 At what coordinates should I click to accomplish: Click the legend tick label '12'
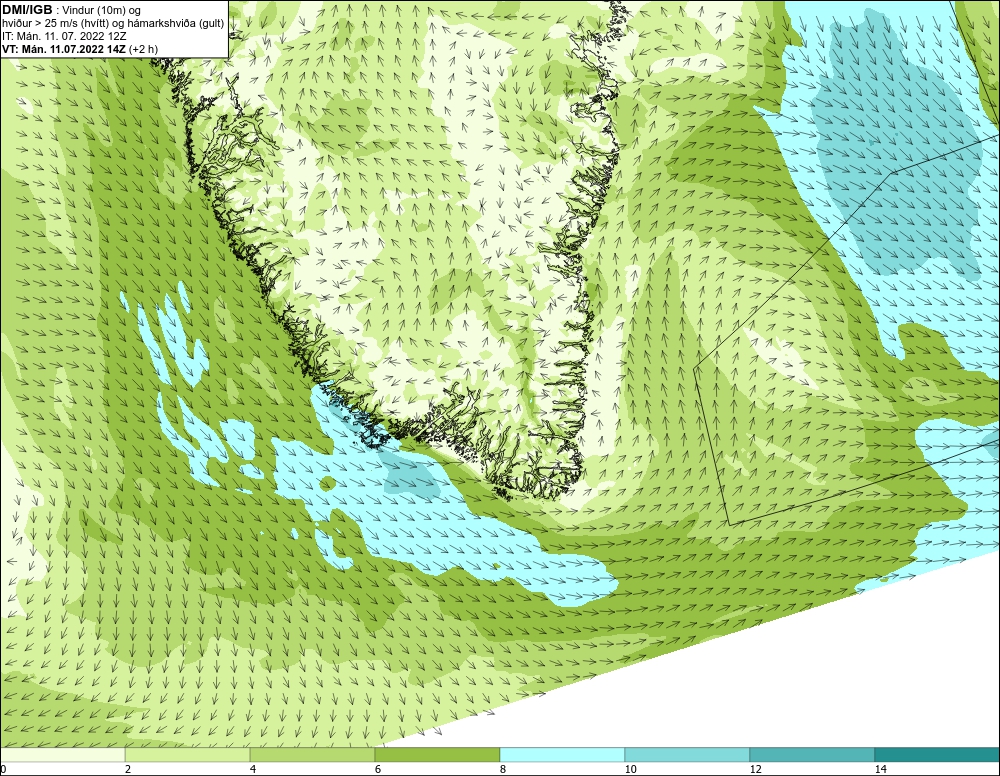point(755,770)
